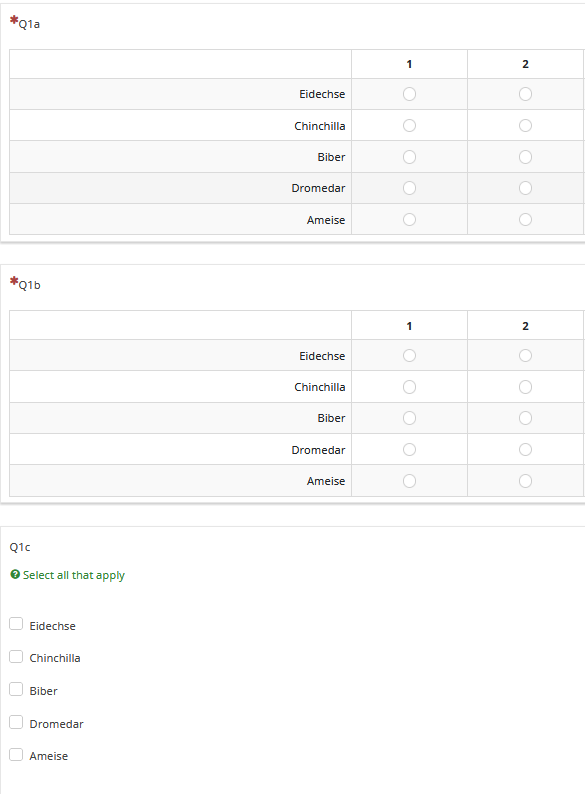Mark option 2 for Ameise in Q1b
The height and width of the screenshot is (794, 585).
(525, 481)
